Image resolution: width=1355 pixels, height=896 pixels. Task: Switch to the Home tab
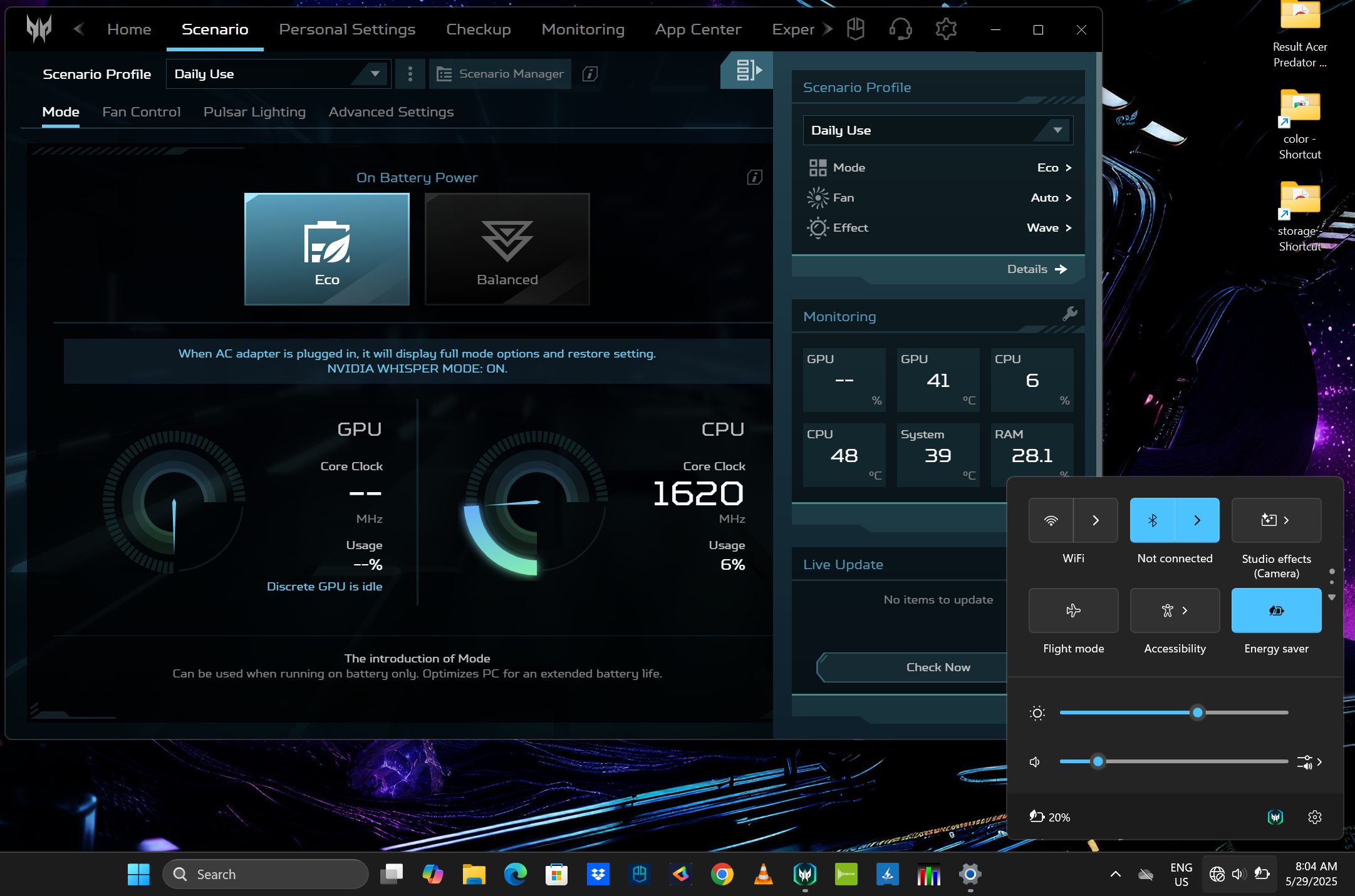coord(129,29)
